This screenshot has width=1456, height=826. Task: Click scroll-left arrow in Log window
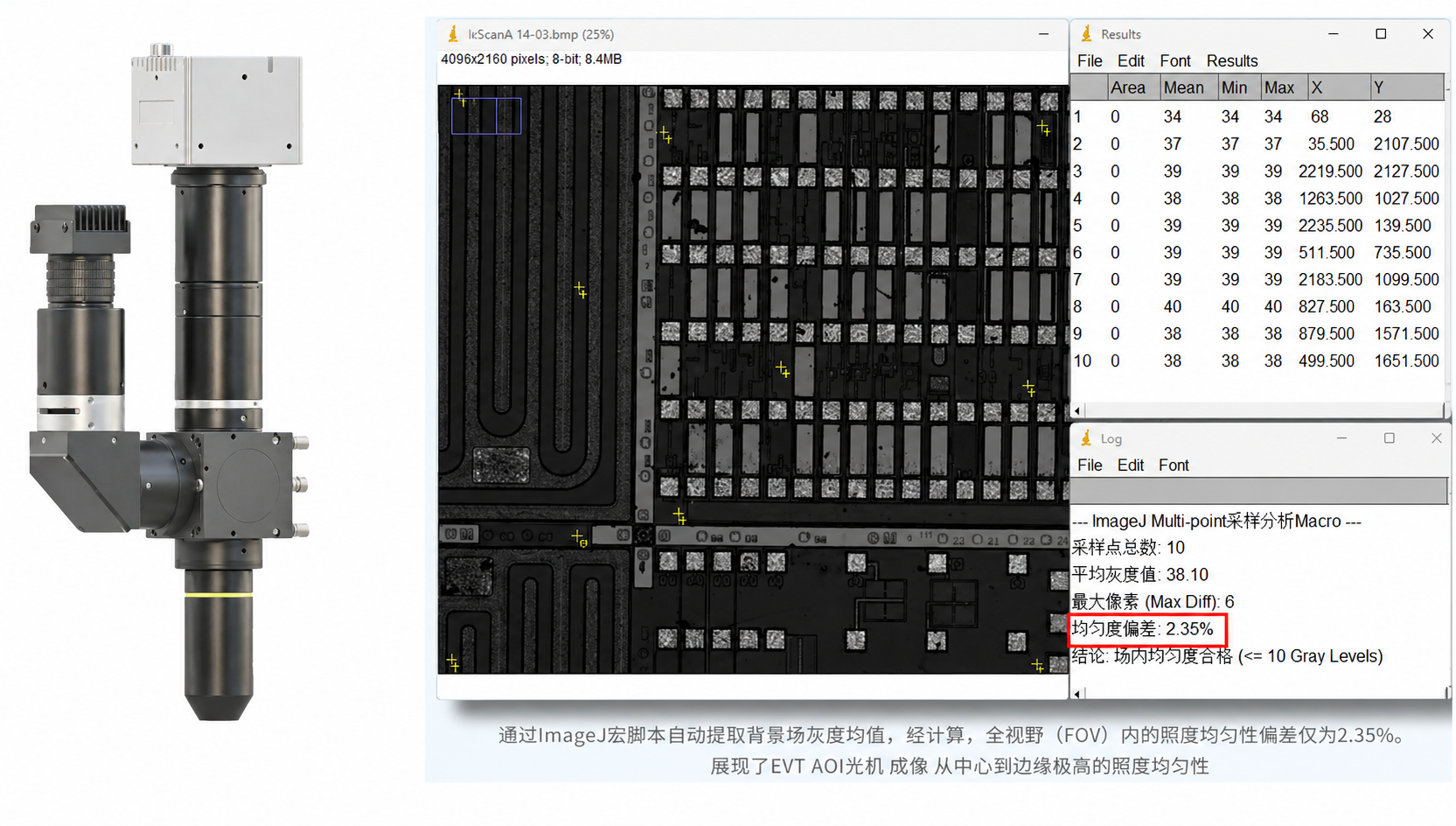click(x=1077, y=693)
